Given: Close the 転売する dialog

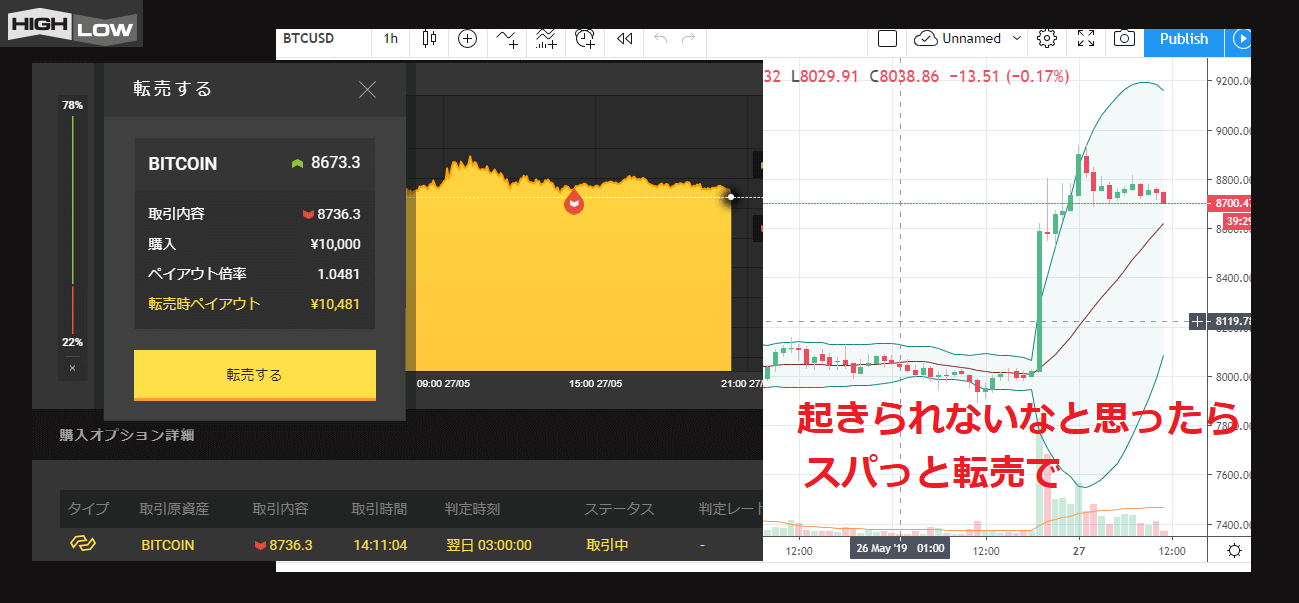Looking at the screenshot, I should point(367,89).
